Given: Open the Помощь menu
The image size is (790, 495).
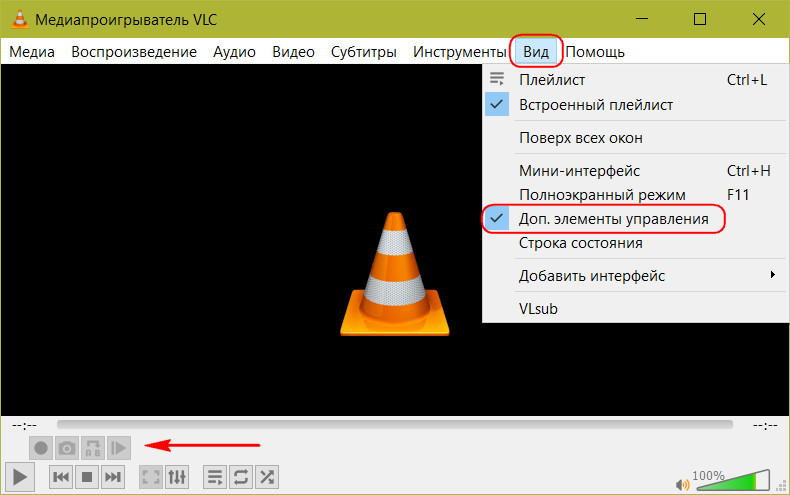Looking at the screenshot, I should click(x=595, y=52).
